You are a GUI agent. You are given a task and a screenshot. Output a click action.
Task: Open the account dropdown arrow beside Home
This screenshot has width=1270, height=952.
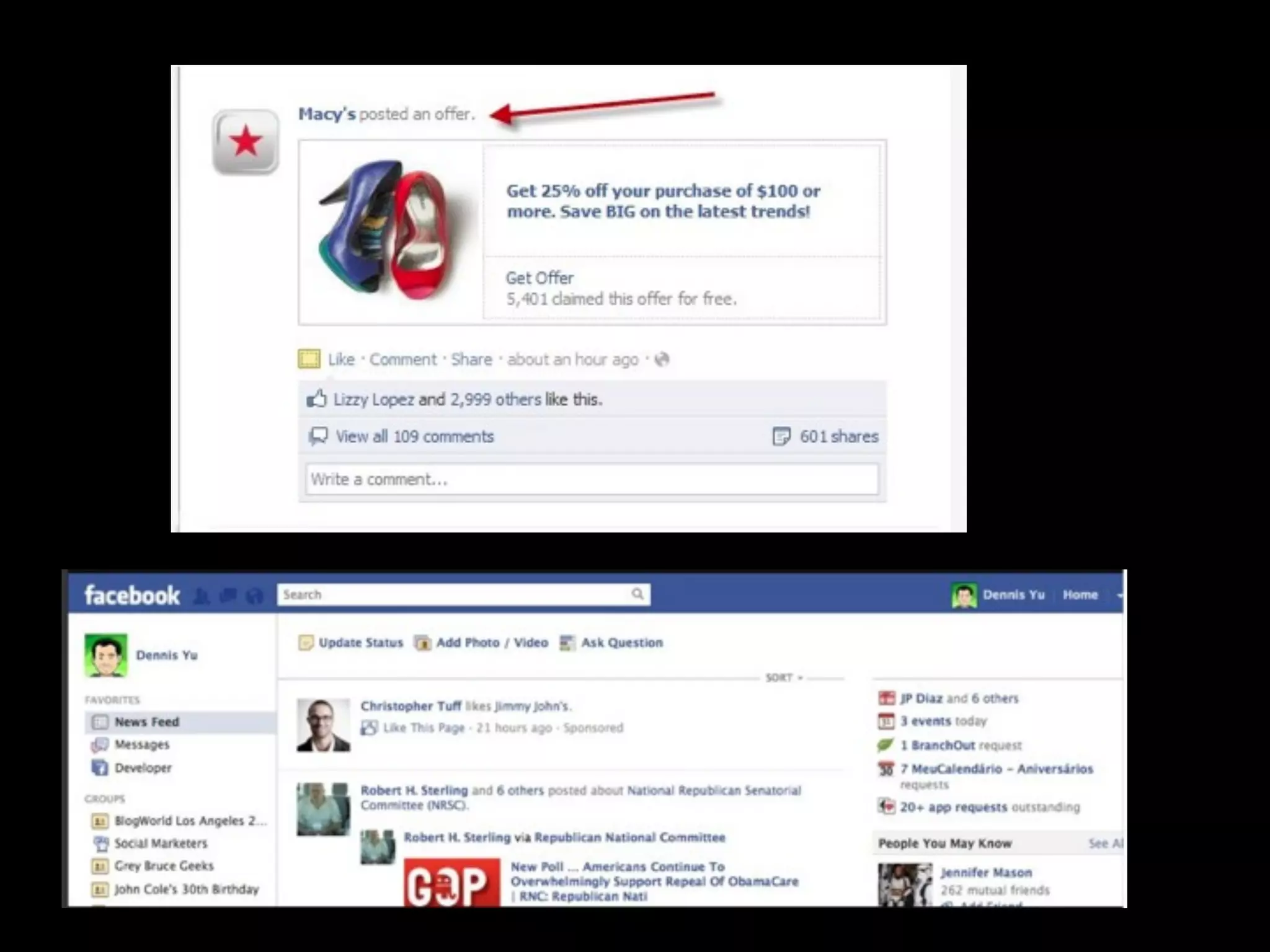pyautogui.click(x=1119, y=595)
